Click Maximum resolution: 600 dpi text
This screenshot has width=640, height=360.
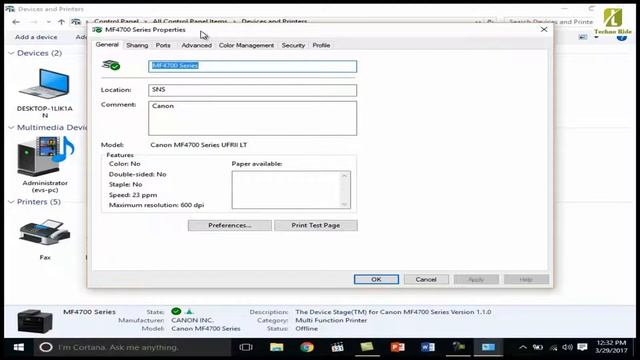coord(156,205)
